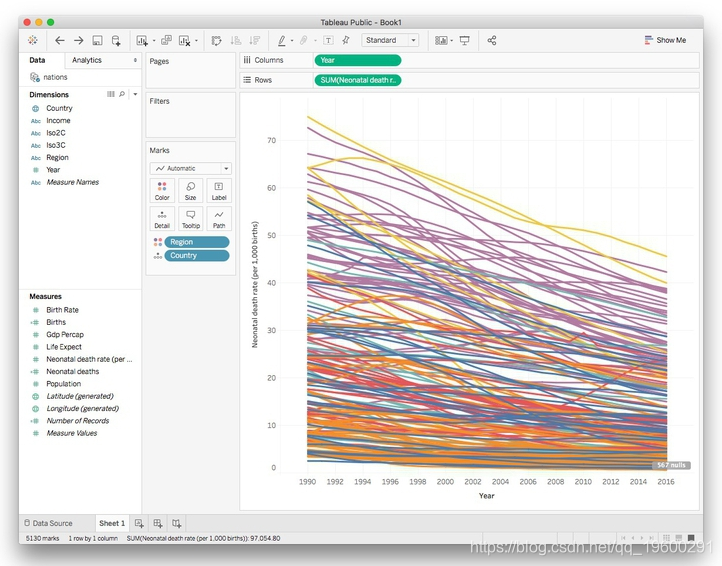Click the Group members paperclip icon
This screenshot has width=722, height=566.
coord(304,41)
